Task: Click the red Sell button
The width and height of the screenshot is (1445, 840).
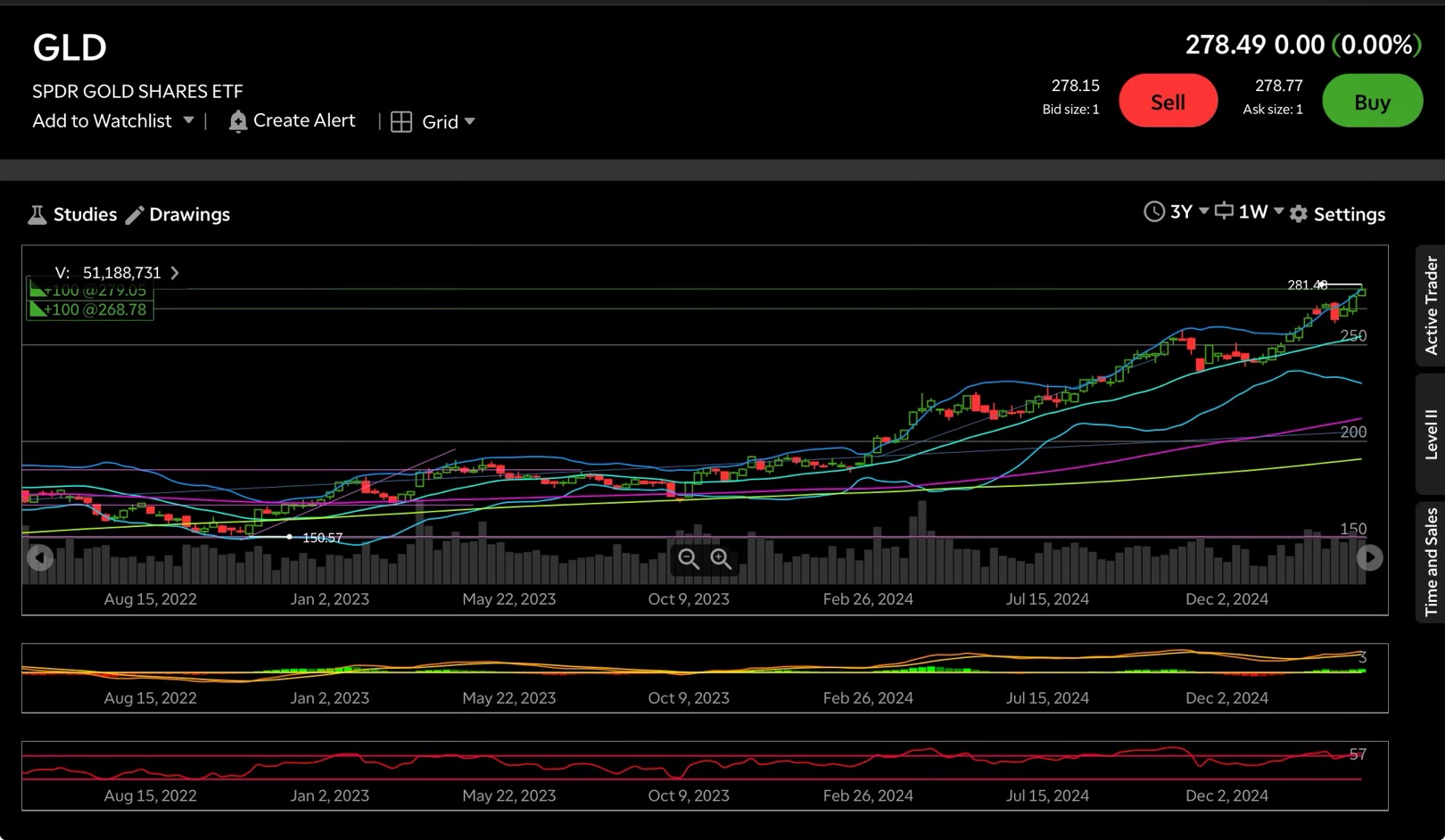Action: click(1168, 102)
